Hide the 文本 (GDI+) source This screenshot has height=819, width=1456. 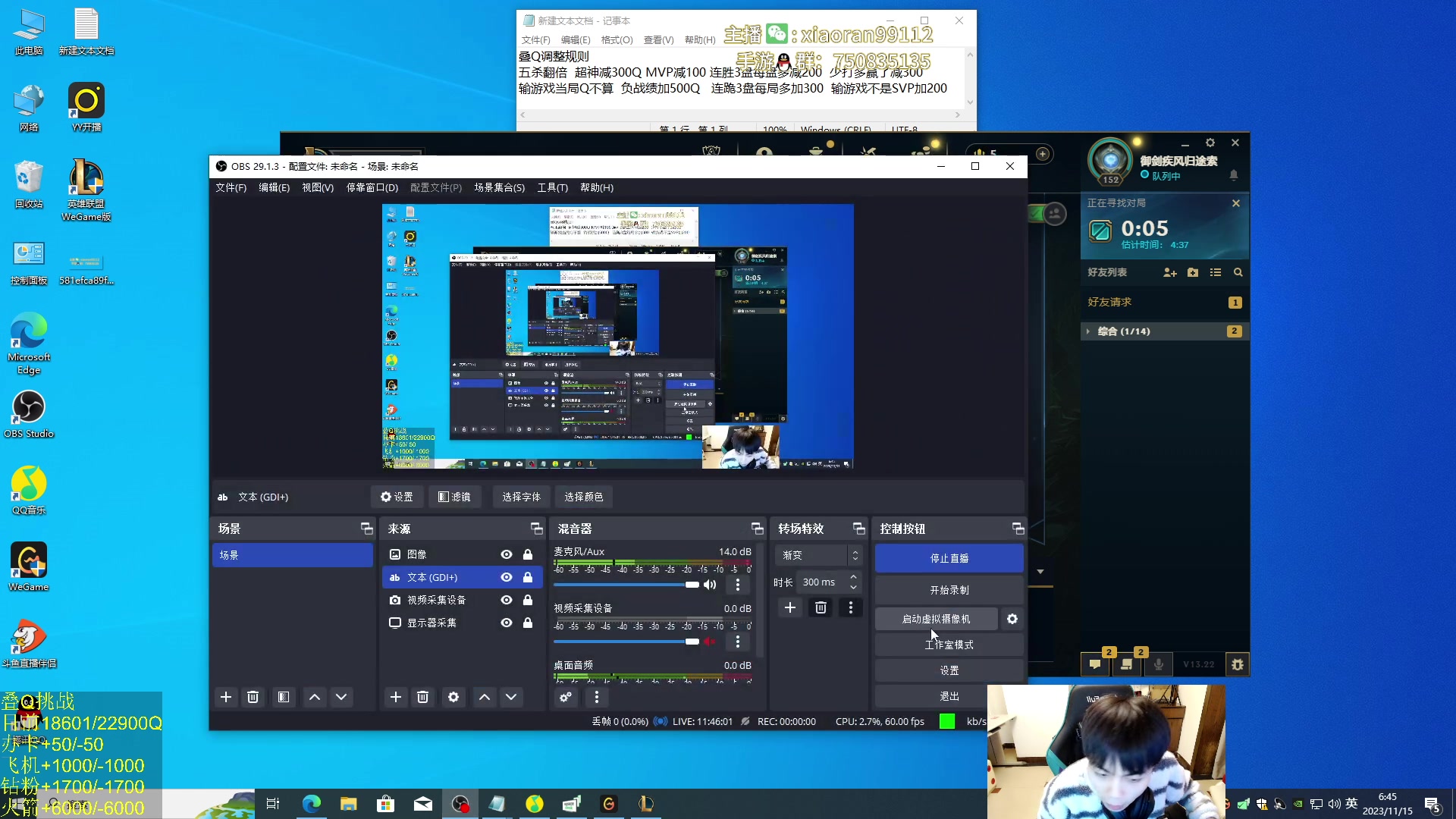pos(507,577)
